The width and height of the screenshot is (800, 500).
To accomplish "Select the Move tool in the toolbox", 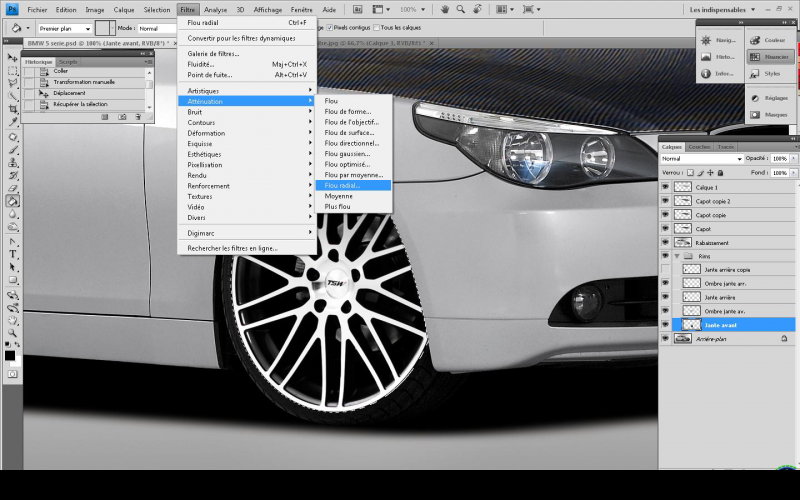I will [13, 58].
